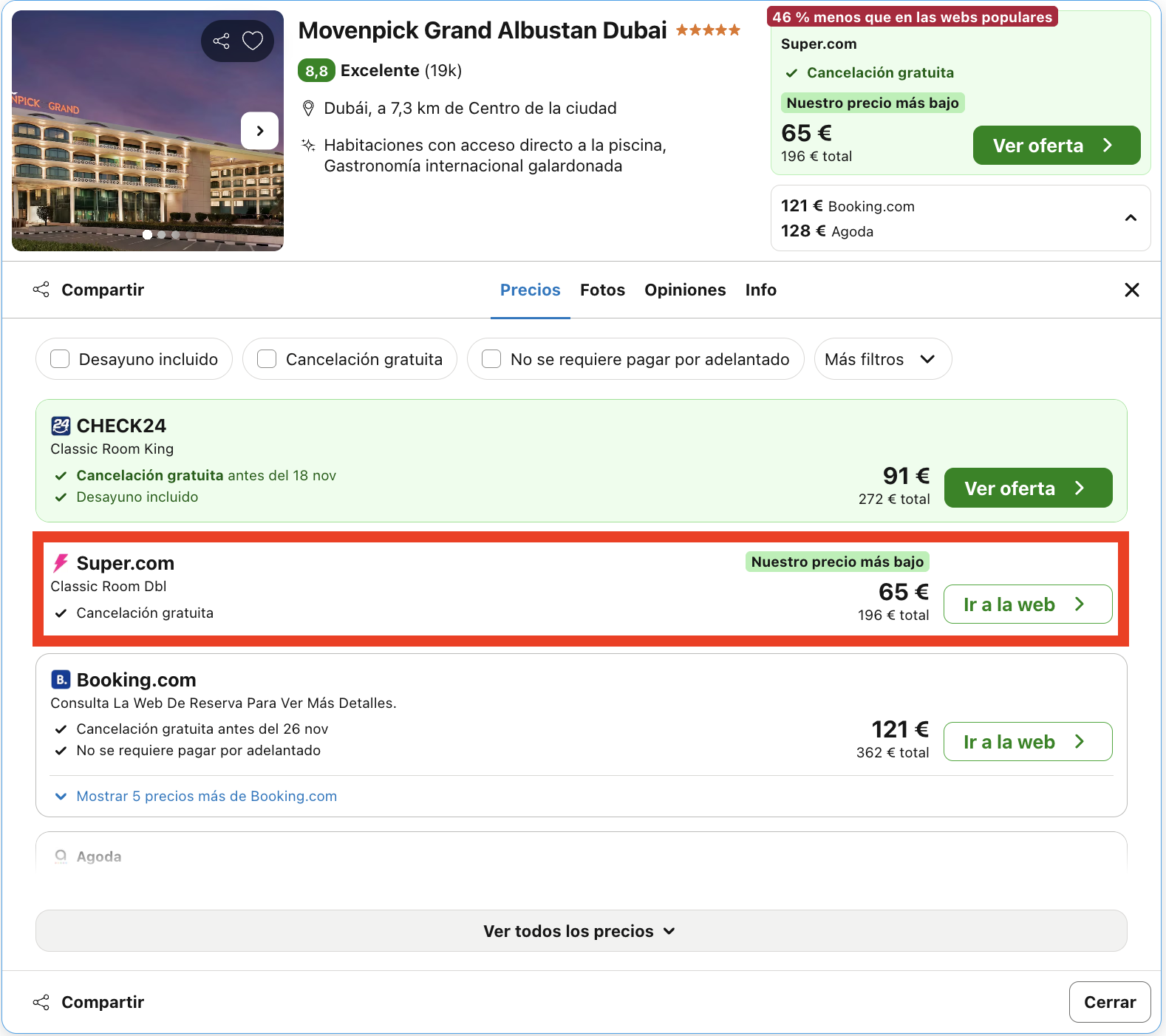Click the bottom Compartir share option

tap(89, 1002)
